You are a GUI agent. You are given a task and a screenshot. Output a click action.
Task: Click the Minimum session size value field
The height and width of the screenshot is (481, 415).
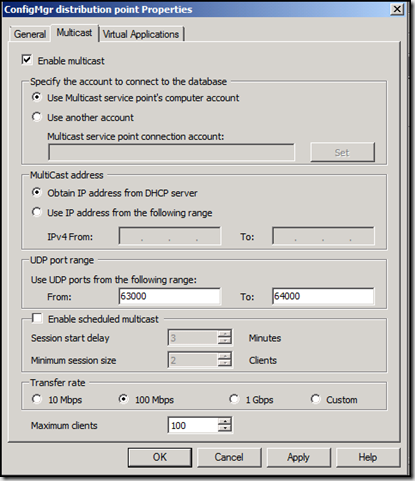pos(192,360)
